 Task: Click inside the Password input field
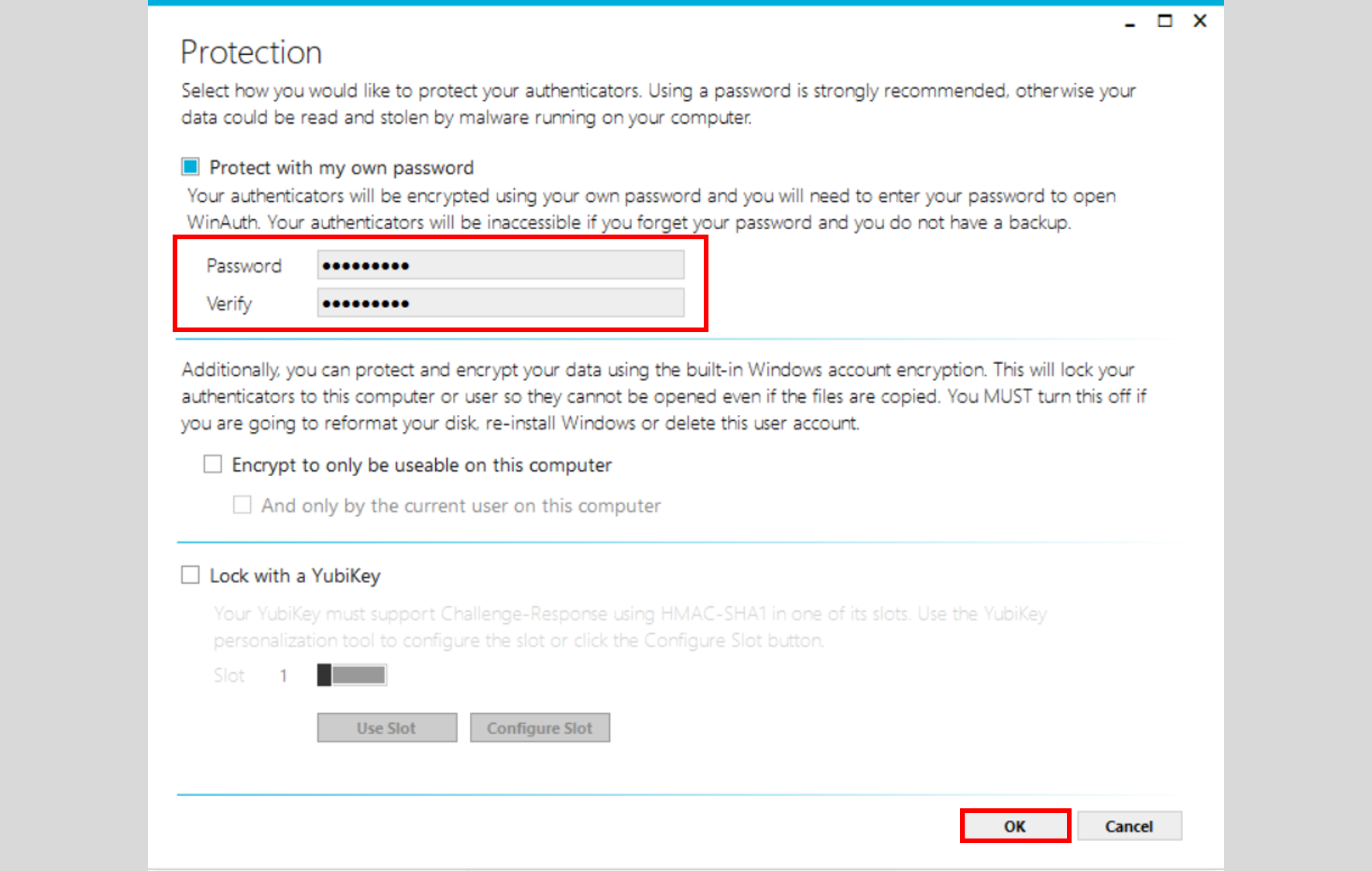tap(500, 266)
